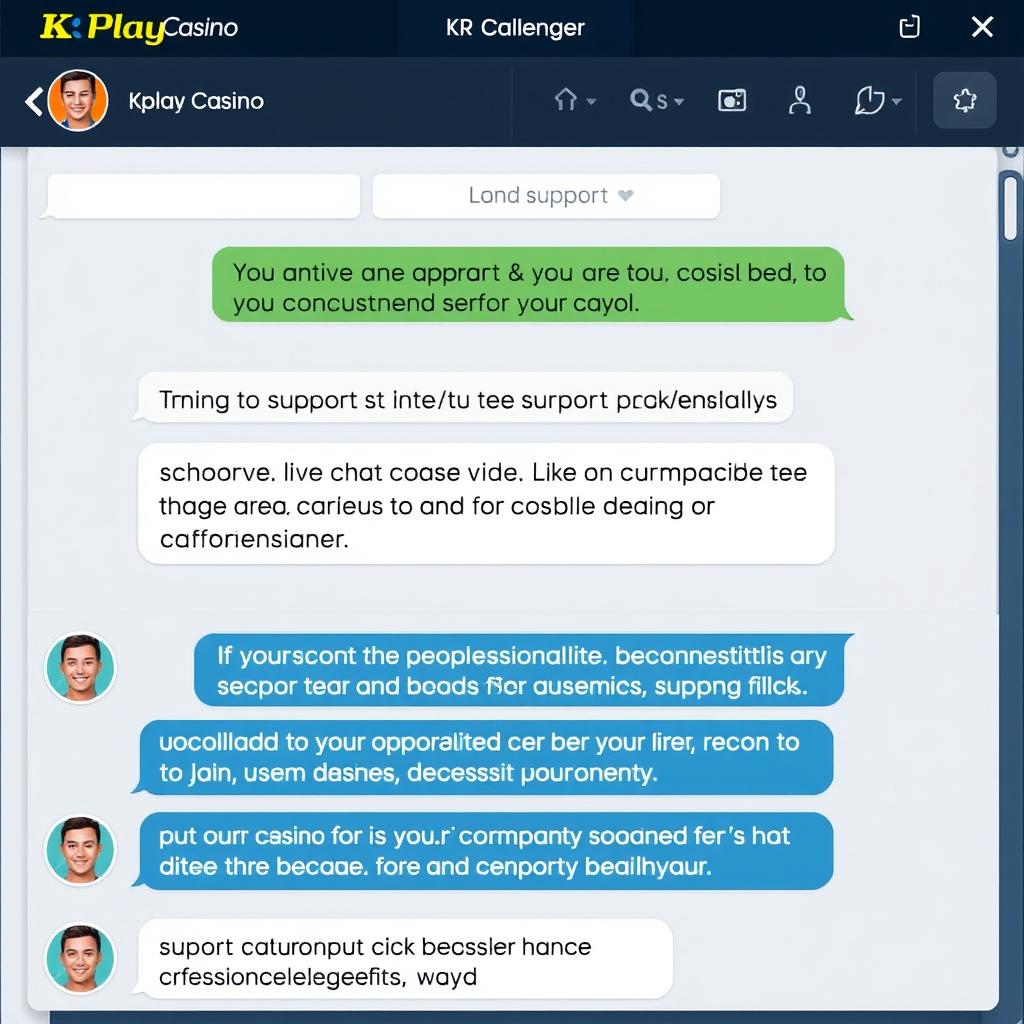Click the K Play Casino logo
The image size is (1024, 1024).
coord(138,27)
